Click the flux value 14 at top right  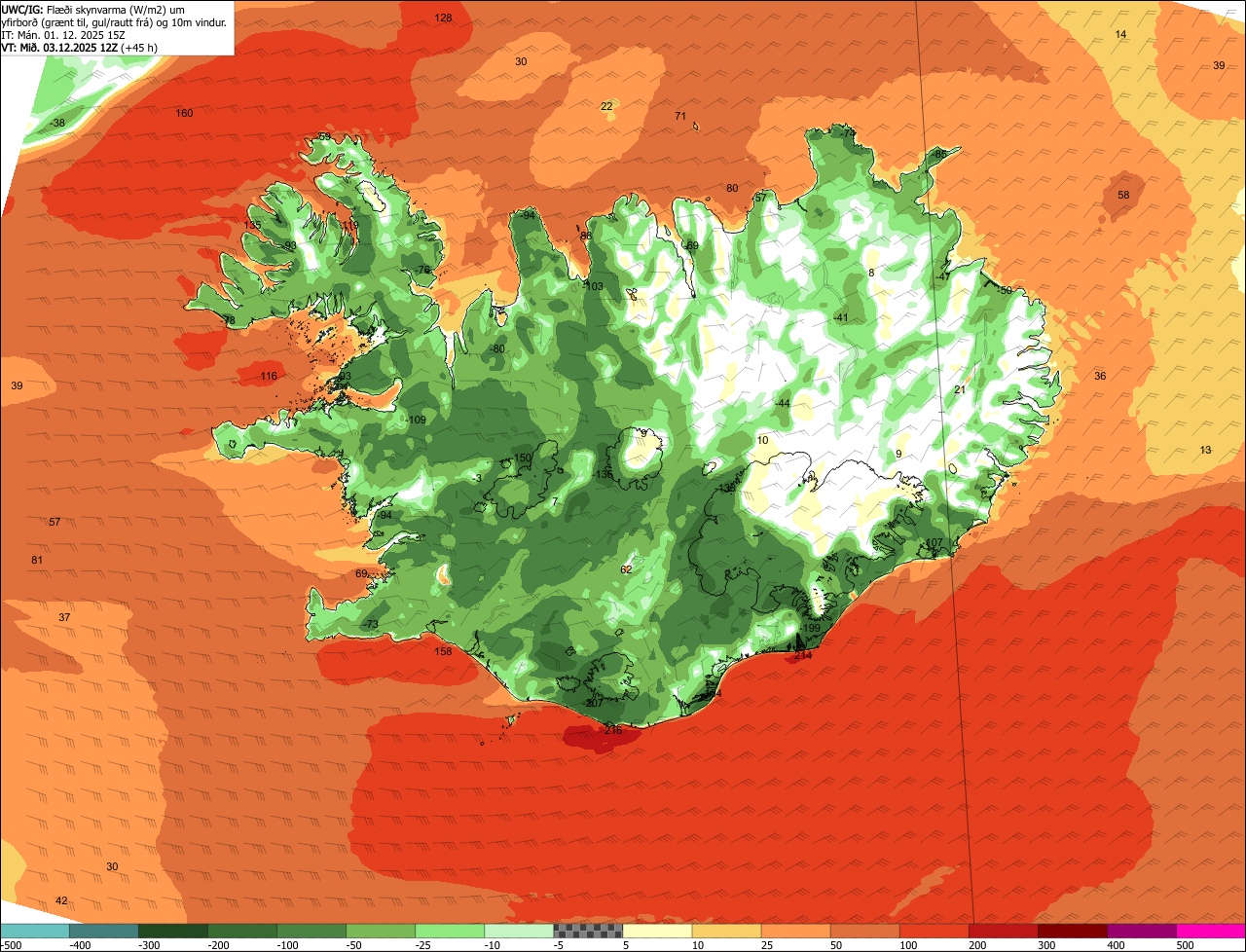[x=1120, y=34]
